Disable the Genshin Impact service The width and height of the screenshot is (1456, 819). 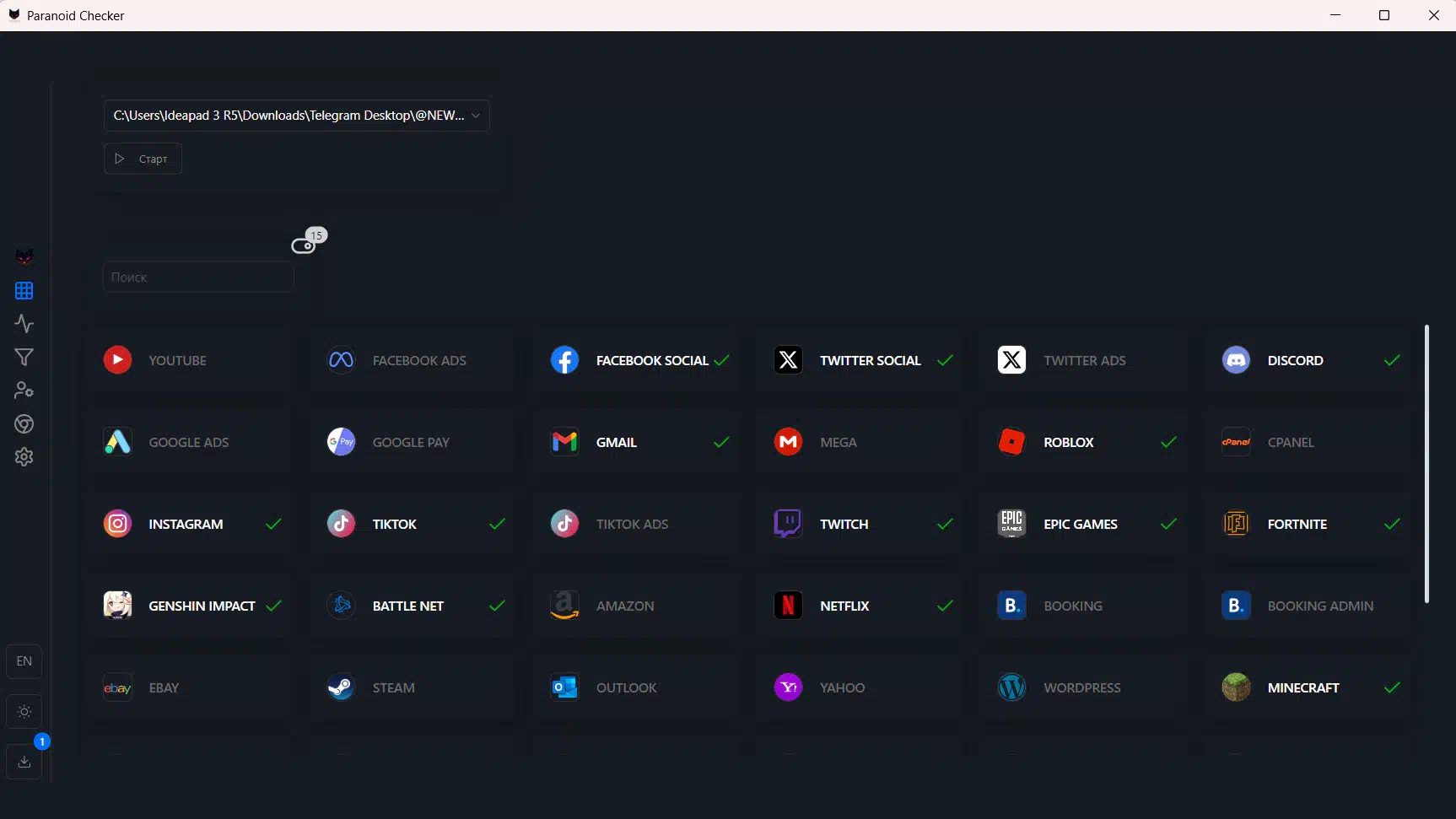[x=188, y=606]
